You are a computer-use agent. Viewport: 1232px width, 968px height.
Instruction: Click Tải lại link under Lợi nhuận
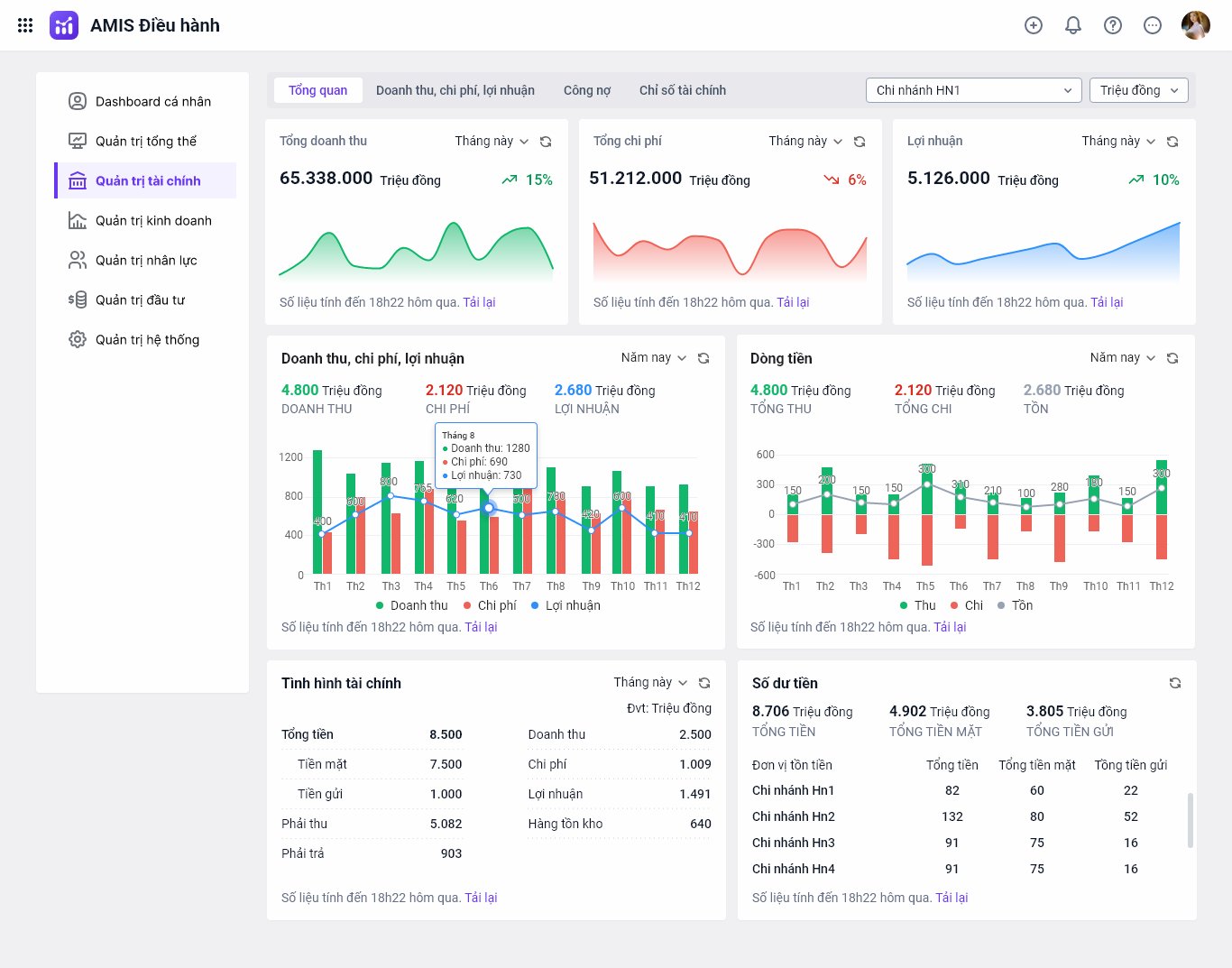click(1107, 302)
